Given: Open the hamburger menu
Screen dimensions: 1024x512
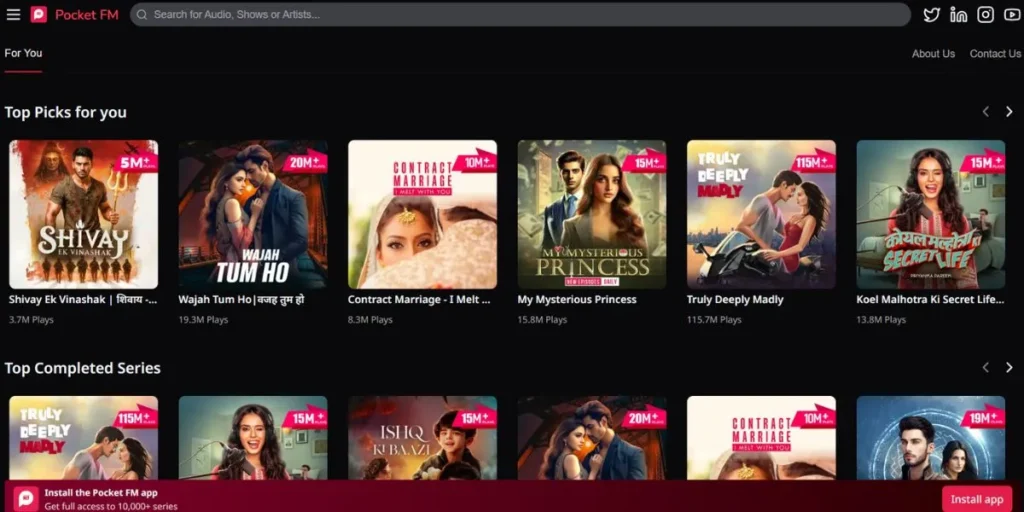Looking at the screenshot, I should [x=13, y=14].
